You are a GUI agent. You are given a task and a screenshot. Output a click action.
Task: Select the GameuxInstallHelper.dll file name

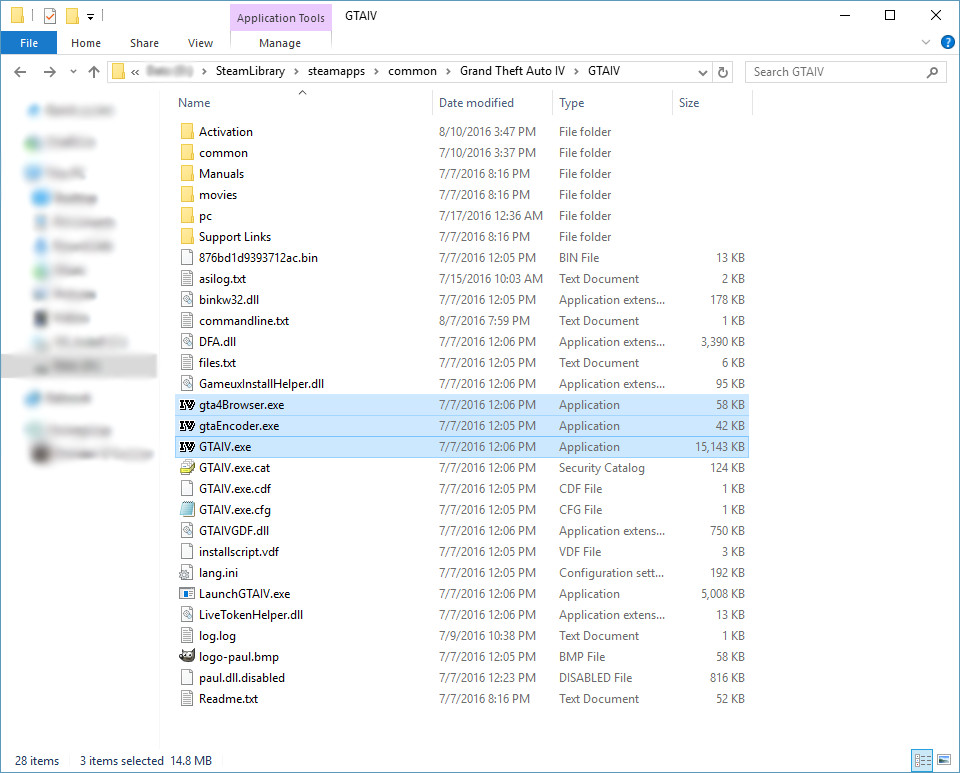261,384
